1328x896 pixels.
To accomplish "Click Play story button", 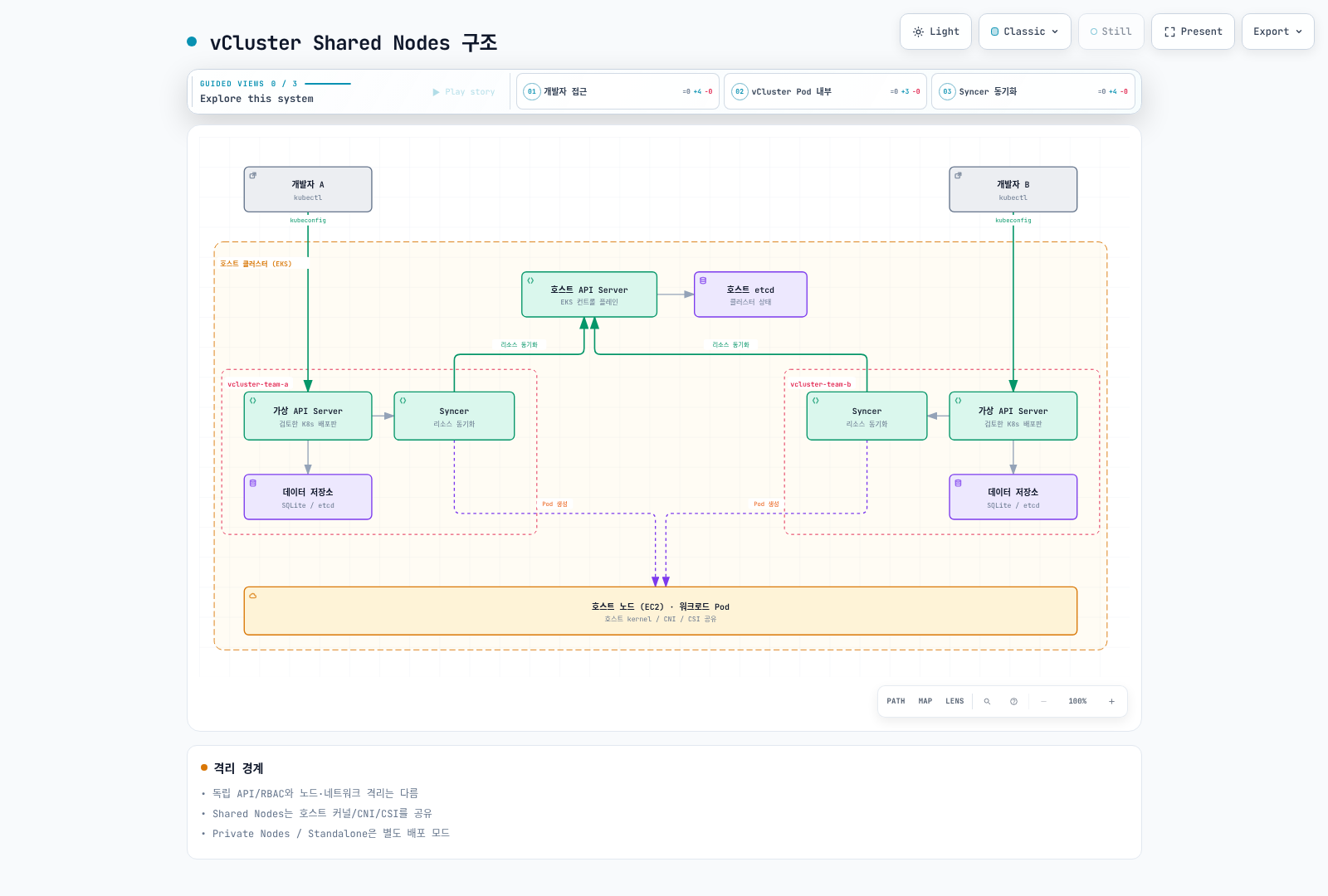I will [463, 92].
